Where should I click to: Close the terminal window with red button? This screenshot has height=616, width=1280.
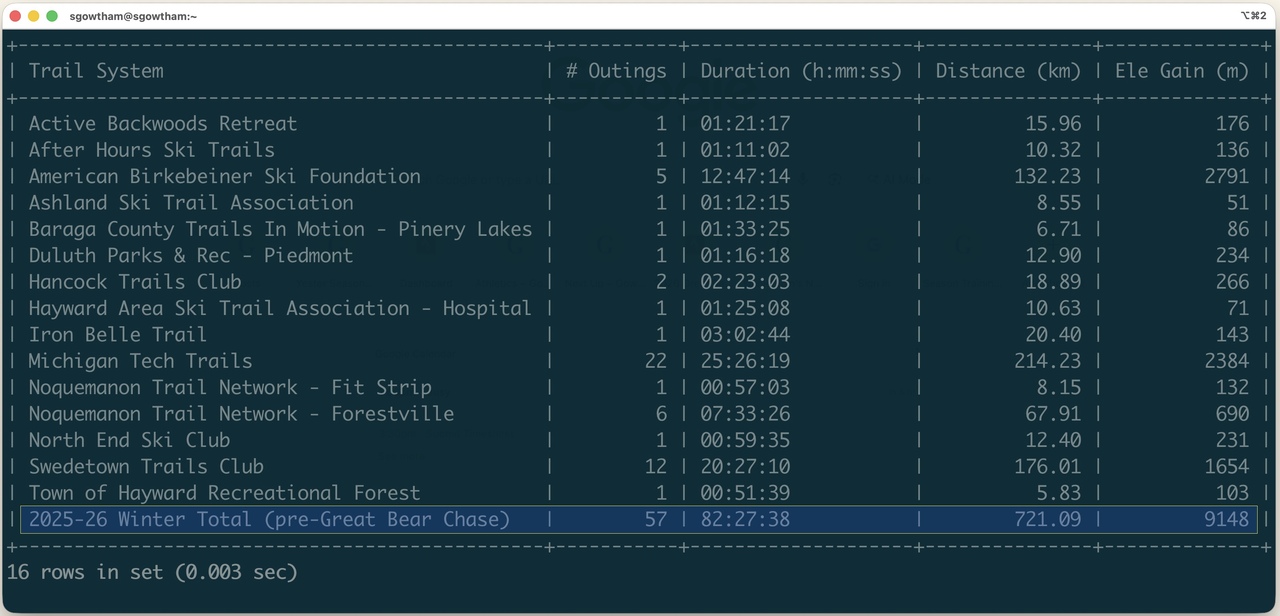pos(15,16)
